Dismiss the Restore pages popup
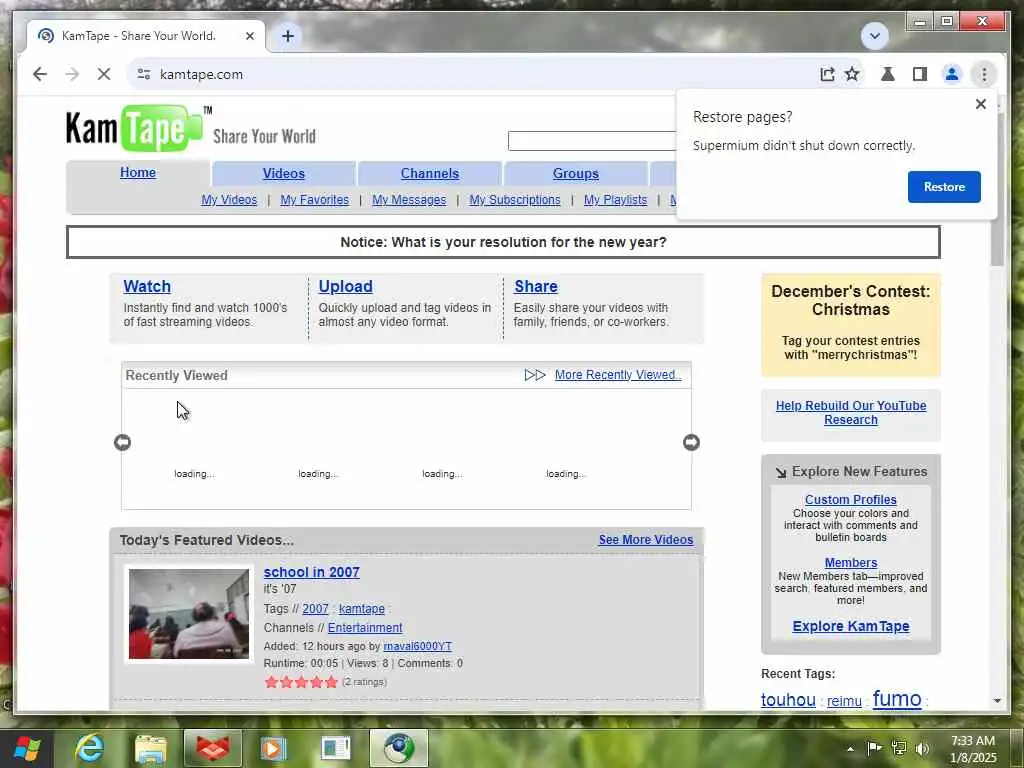Screen dimensions: 1024x768 pyautogui.click(x=980, y=104)
